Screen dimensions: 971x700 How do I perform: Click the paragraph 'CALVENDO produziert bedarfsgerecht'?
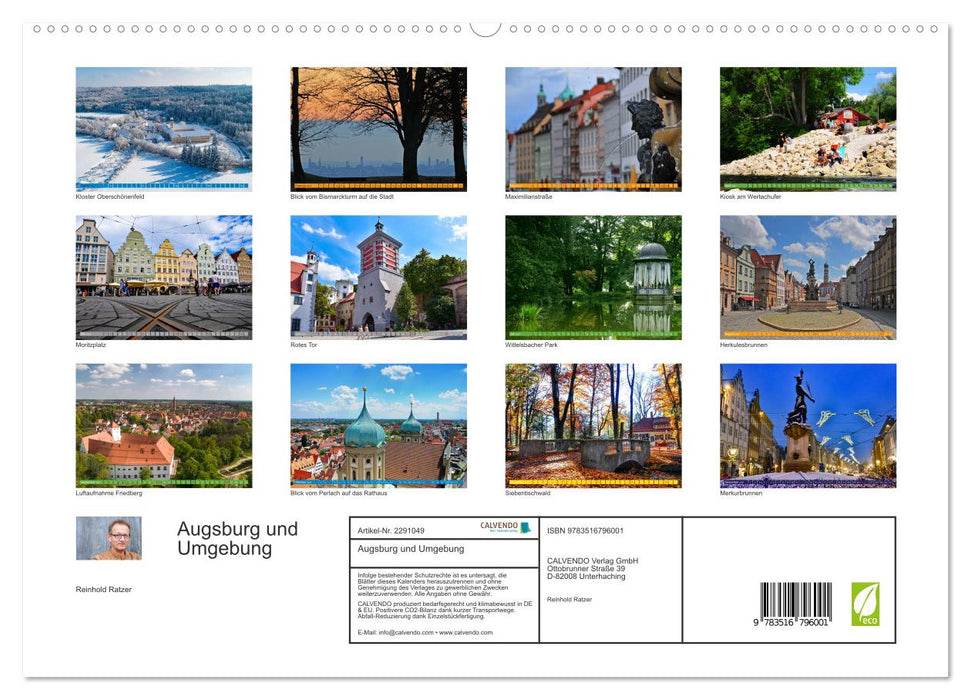pyautogui.click(x=445, y=610)
